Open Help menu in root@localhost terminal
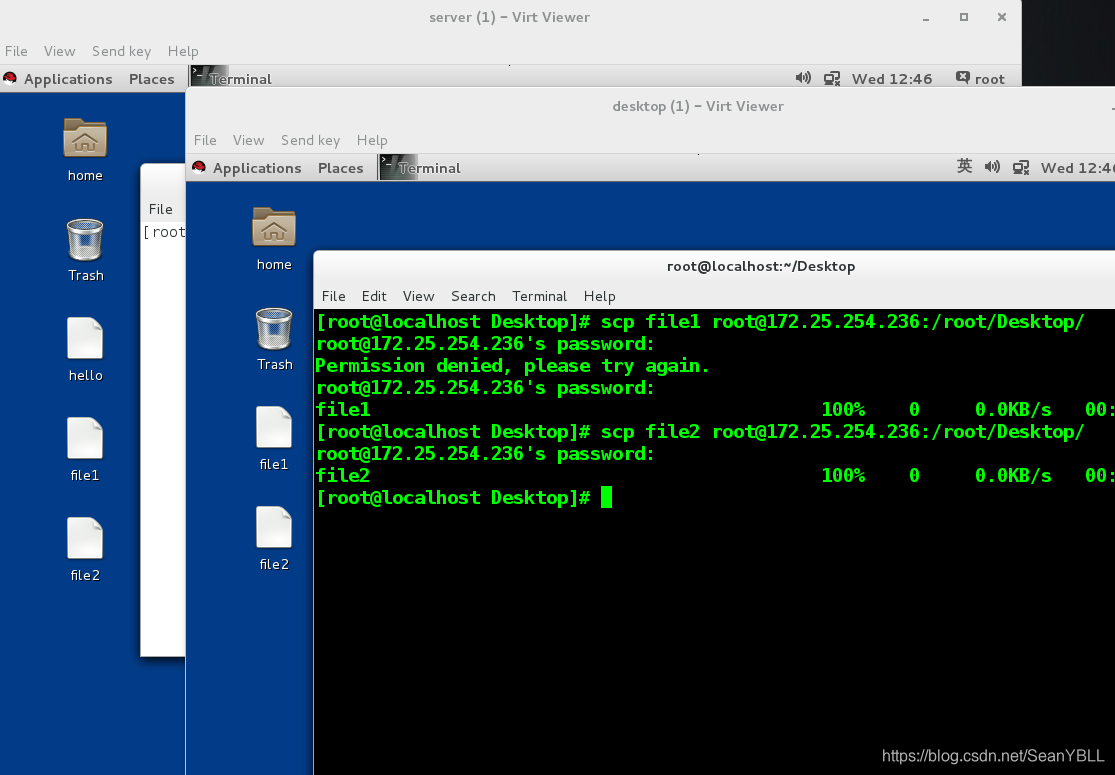Image resolution: width=1115 pixels, height=775 pixels. point(599,296)
